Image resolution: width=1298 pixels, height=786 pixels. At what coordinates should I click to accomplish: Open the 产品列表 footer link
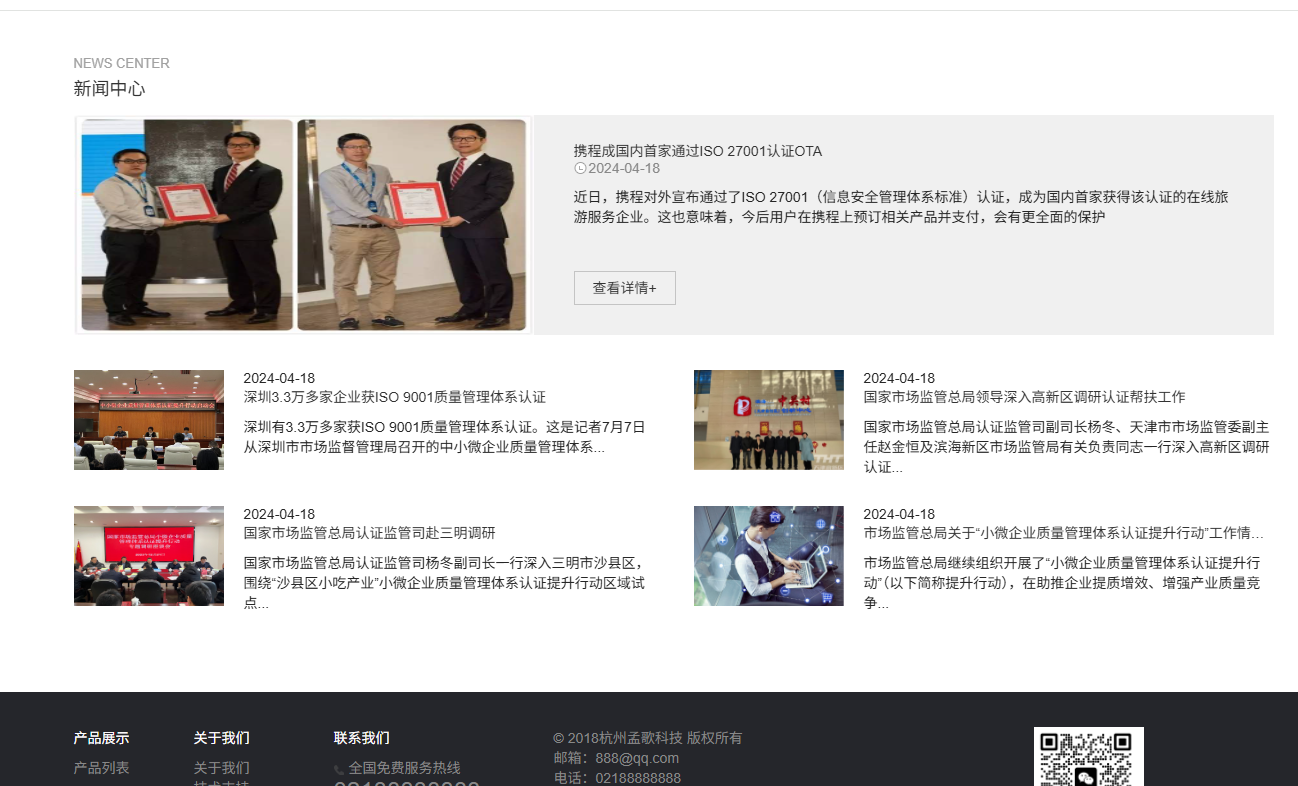(101, 768)
